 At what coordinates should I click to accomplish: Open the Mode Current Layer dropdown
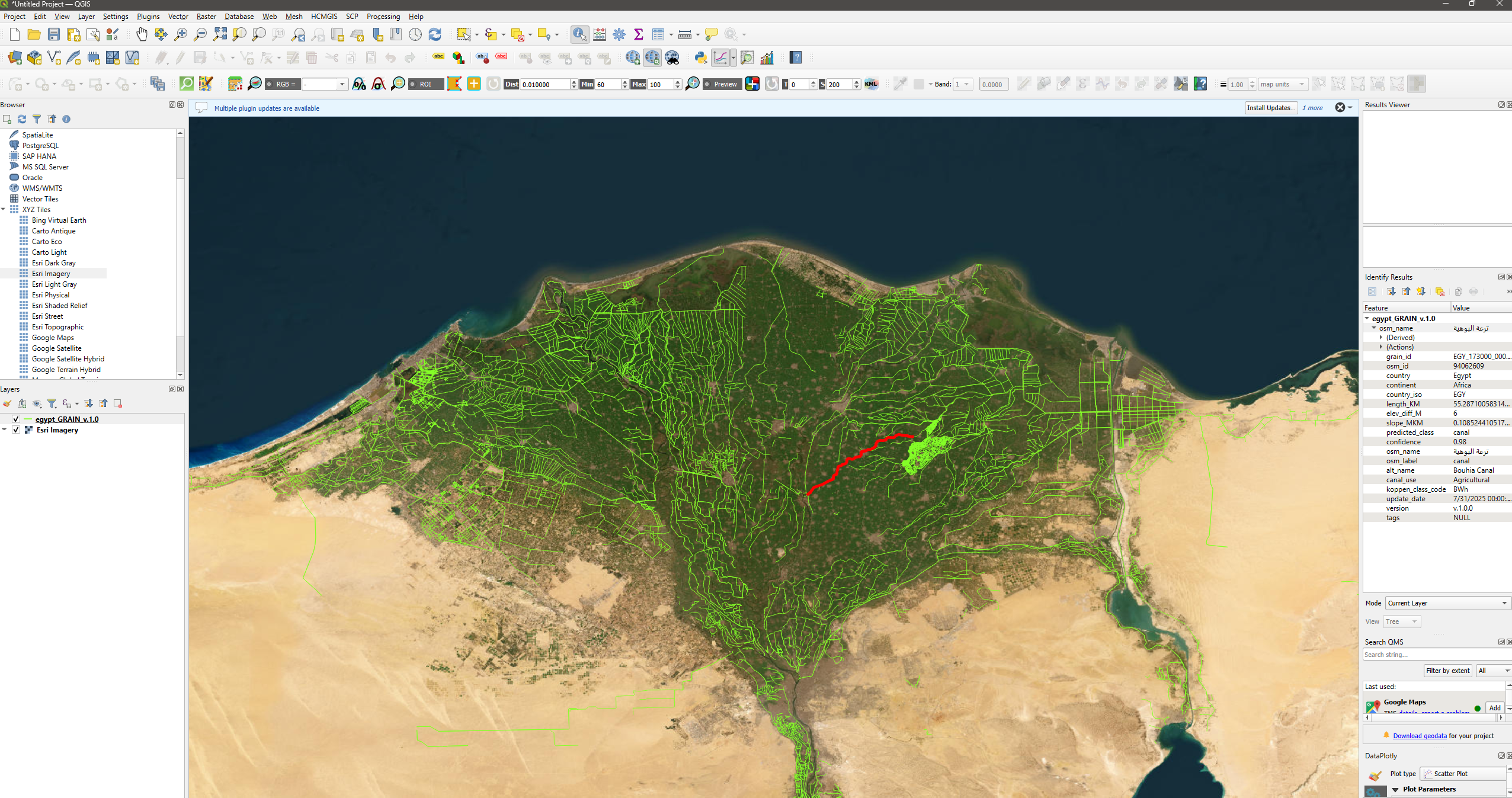(x=1448, y=603)
